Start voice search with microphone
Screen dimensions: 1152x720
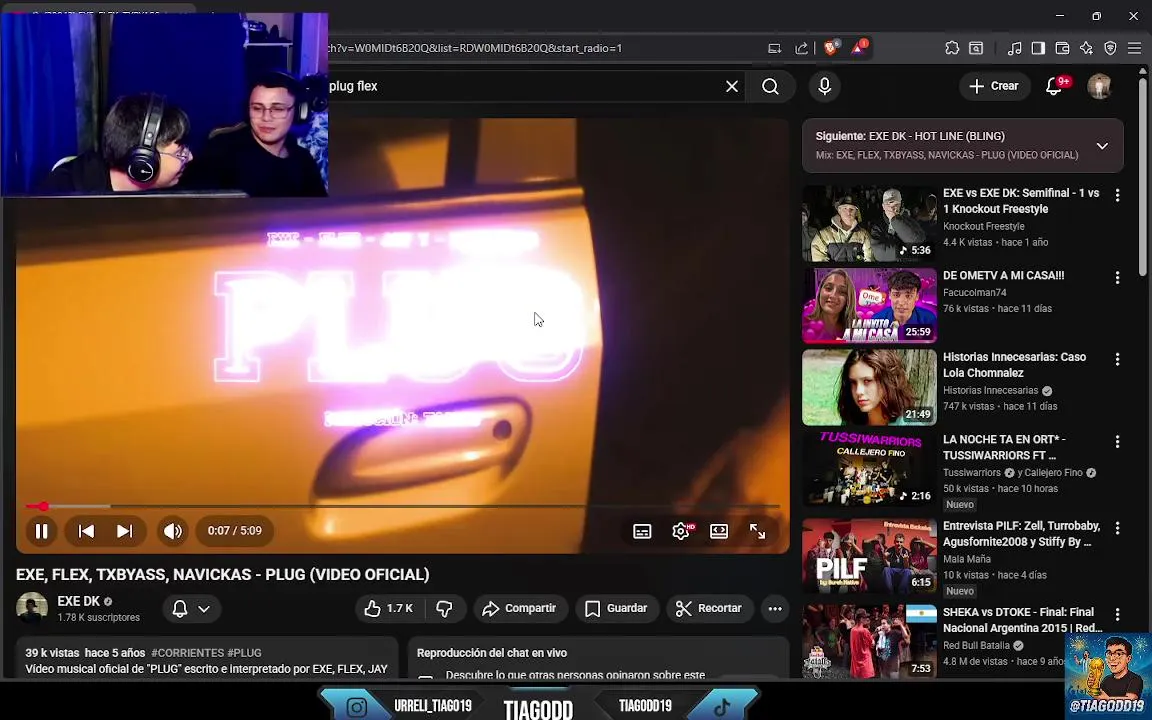click(x=824, y=87)
